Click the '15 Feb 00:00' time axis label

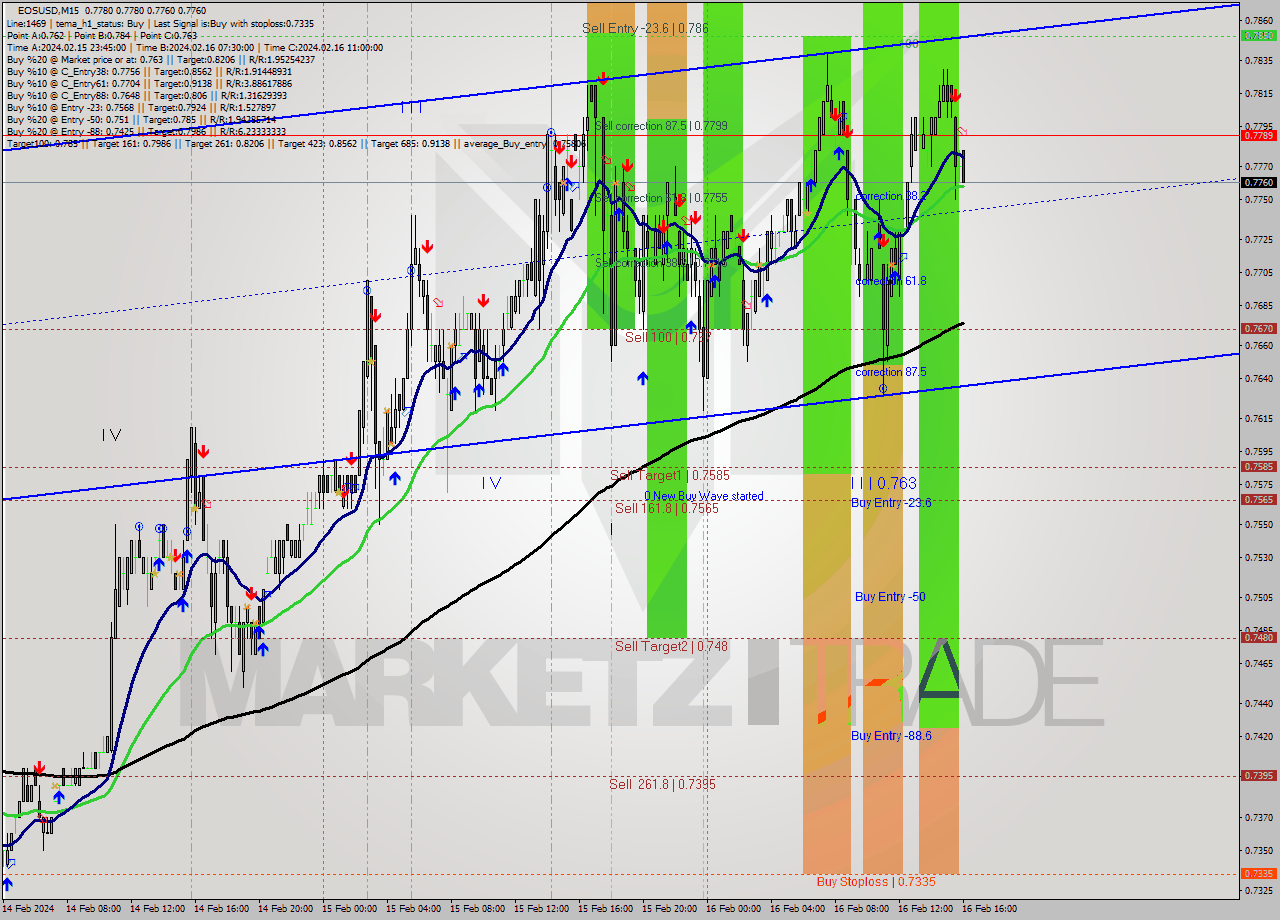(x=349, y=910)
